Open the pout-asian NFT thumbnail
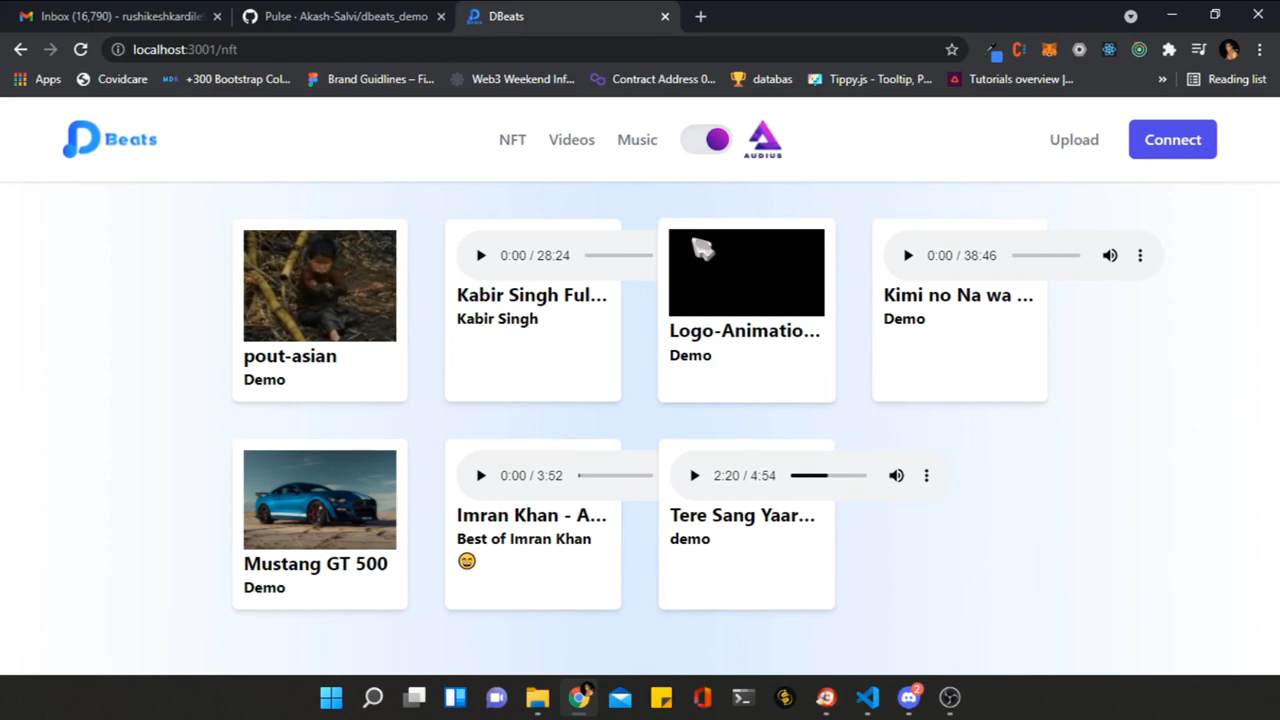1280x720 pixels. tap(320, 286)
